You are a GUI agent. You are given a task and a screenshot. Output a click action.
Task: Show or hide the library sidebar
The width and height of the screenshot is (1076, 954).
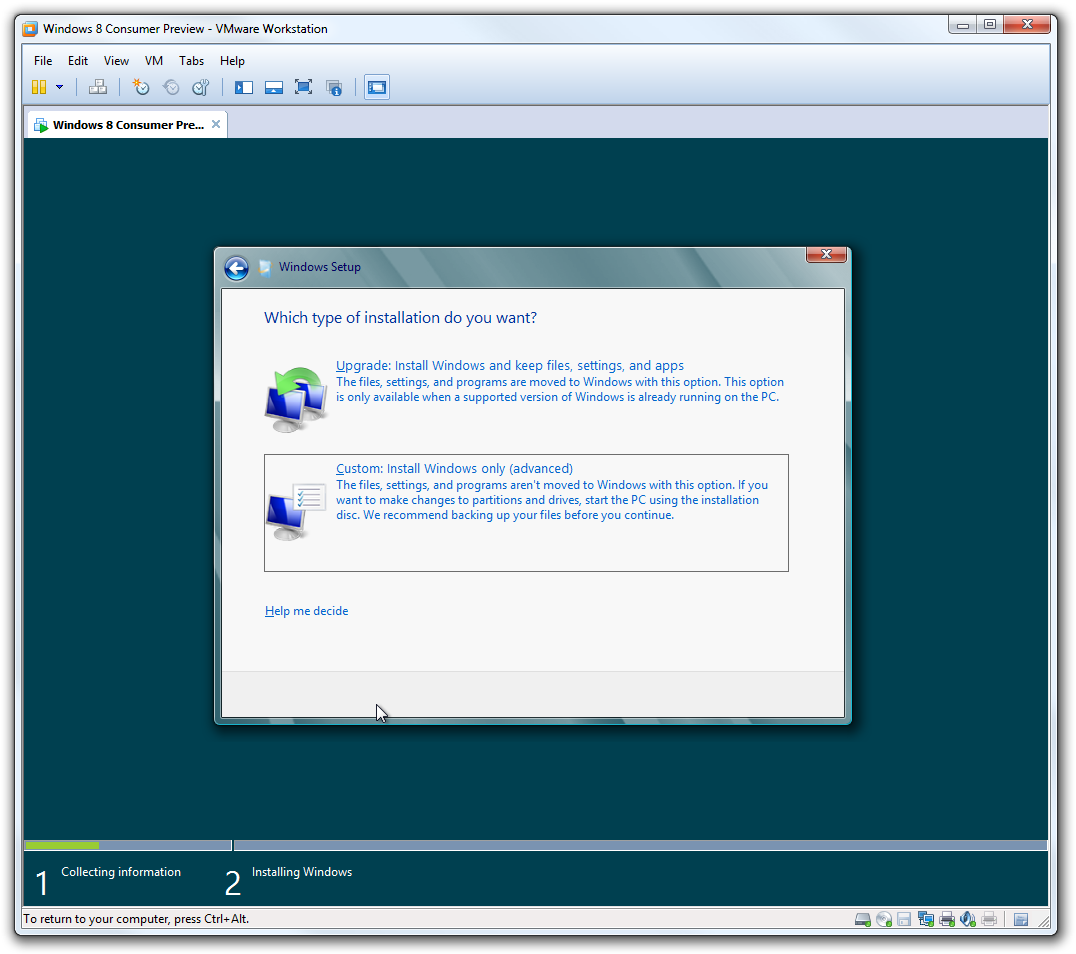click(244, 87)
